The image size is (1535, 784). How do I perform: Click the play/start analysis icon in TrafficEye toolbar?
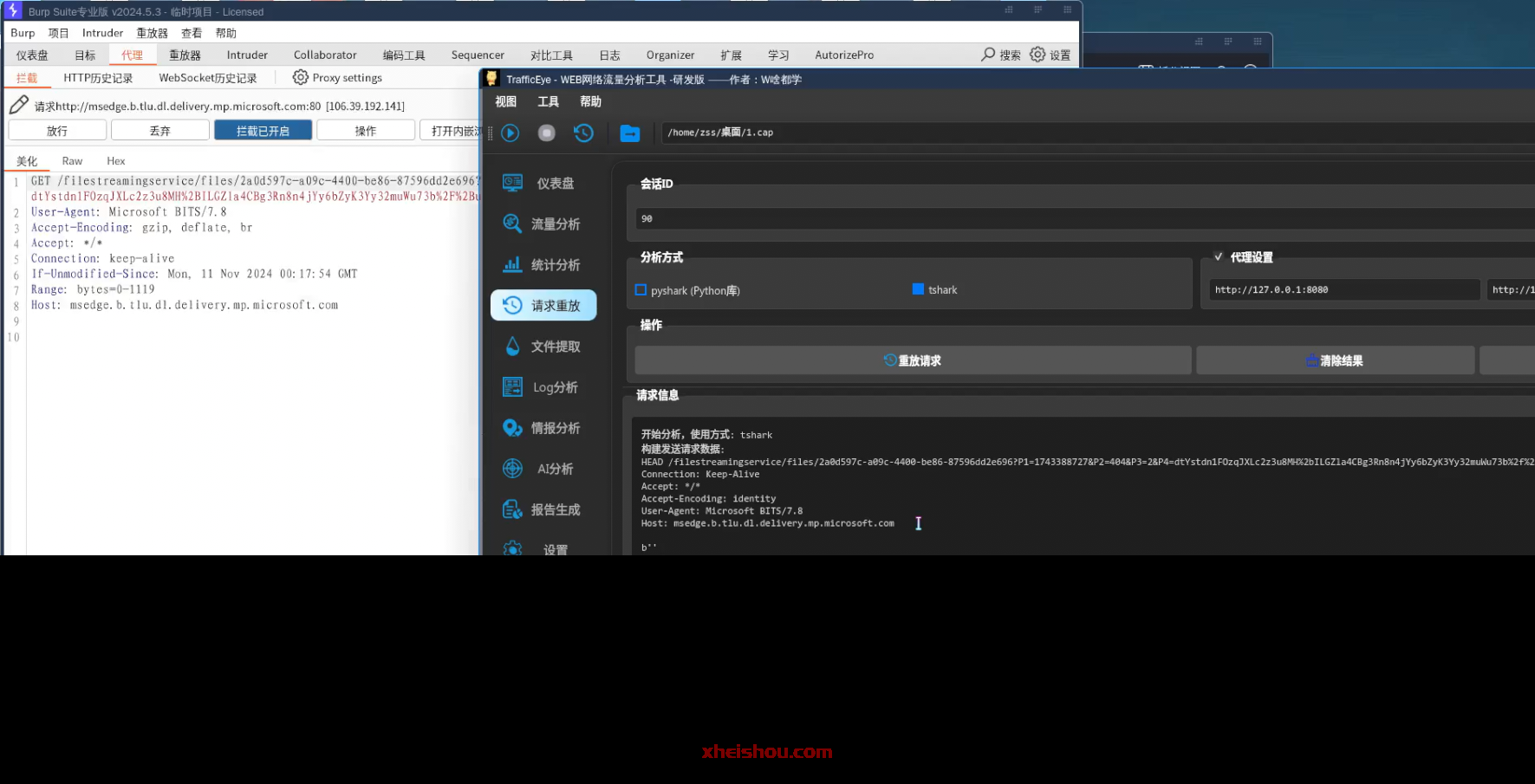coord(511,133)
